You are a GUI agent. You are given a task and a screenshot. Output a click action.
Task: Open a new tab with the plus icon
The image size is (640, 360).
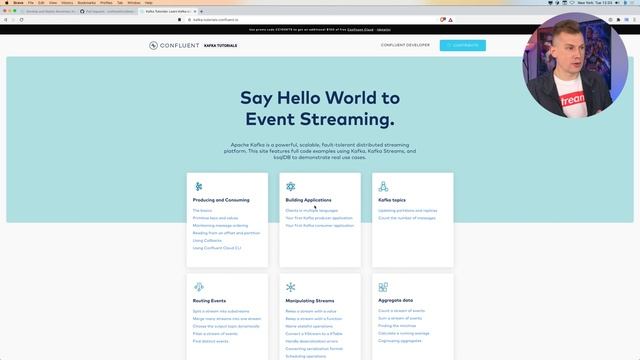(x=202, y=11)
